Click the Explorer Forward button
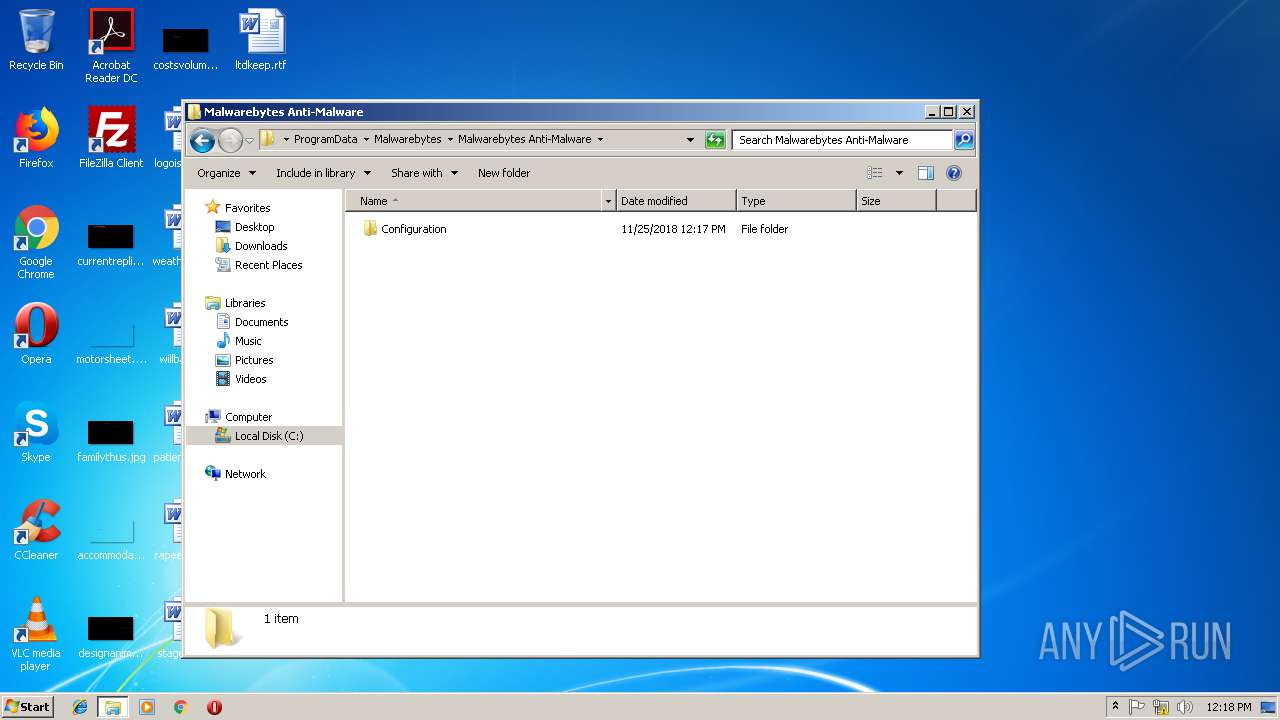Screen dimensions: 1280x720 pyautogui.click(x=230, y=140)
